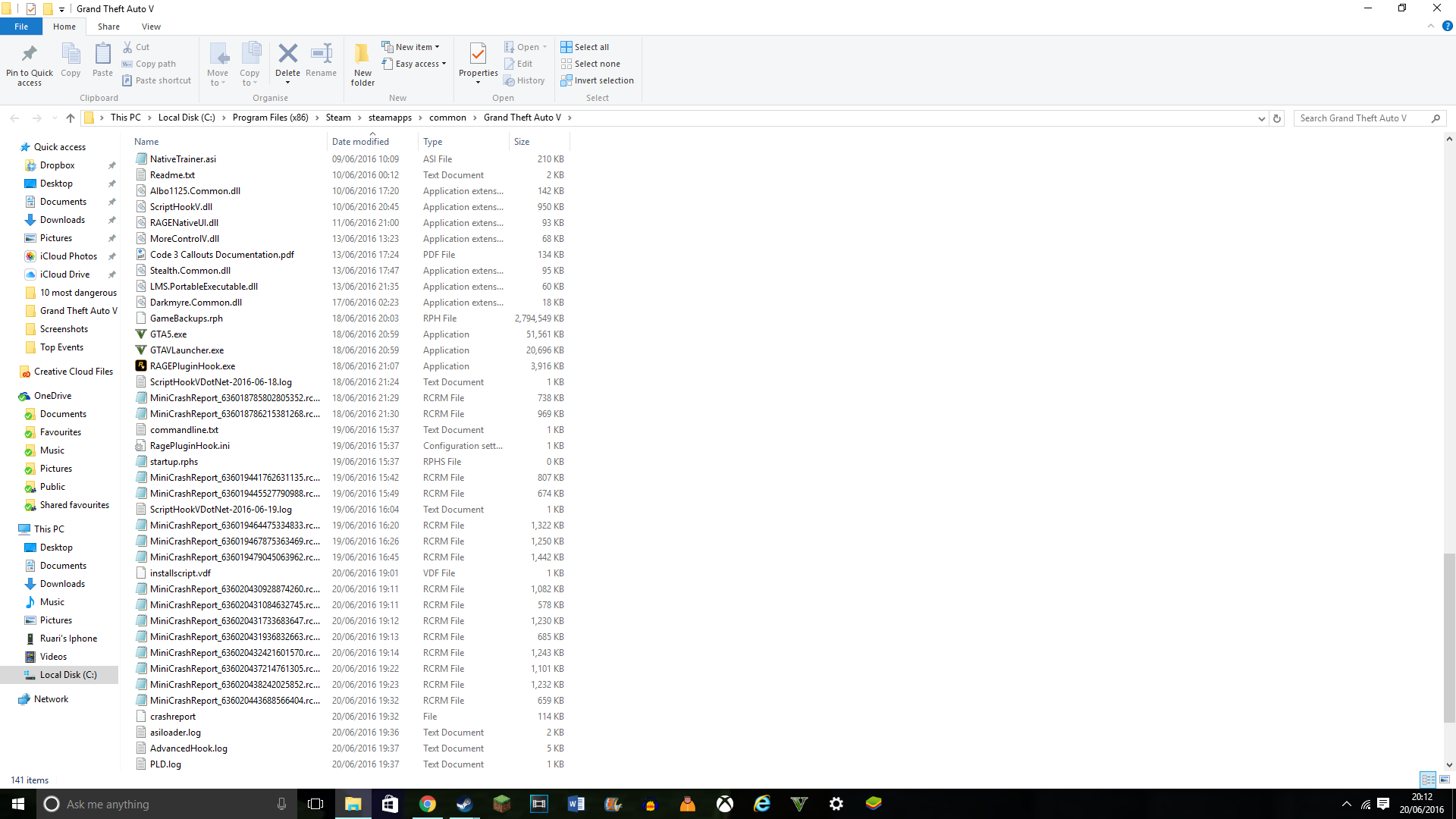This screenshot has width=1456, height=819.
Task: Click the steamapps breadcrumb link
Action: click(390, 118)
